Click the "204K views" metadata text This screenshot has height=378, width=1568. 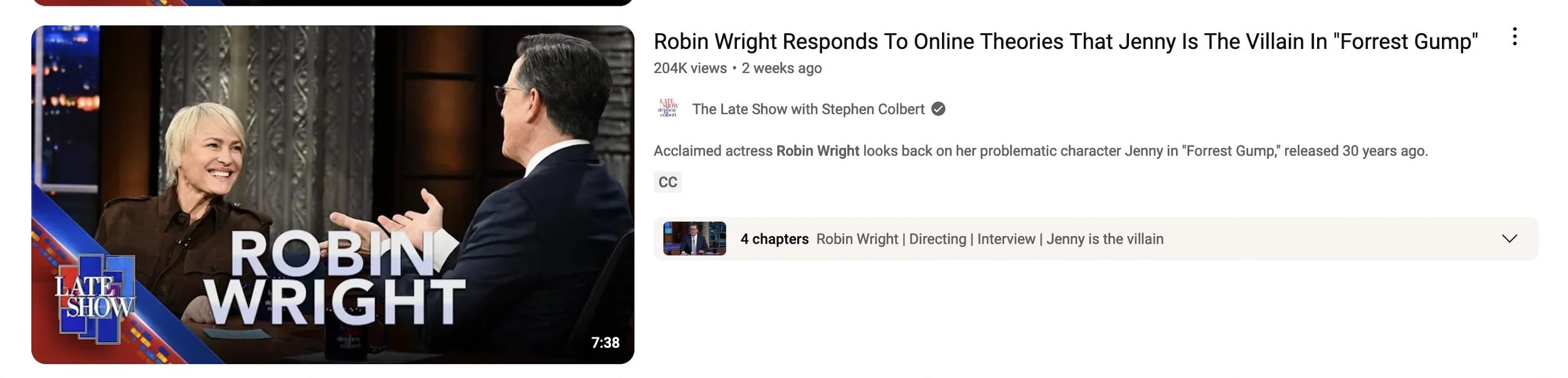pyautogui.click(x=690, y=68)
